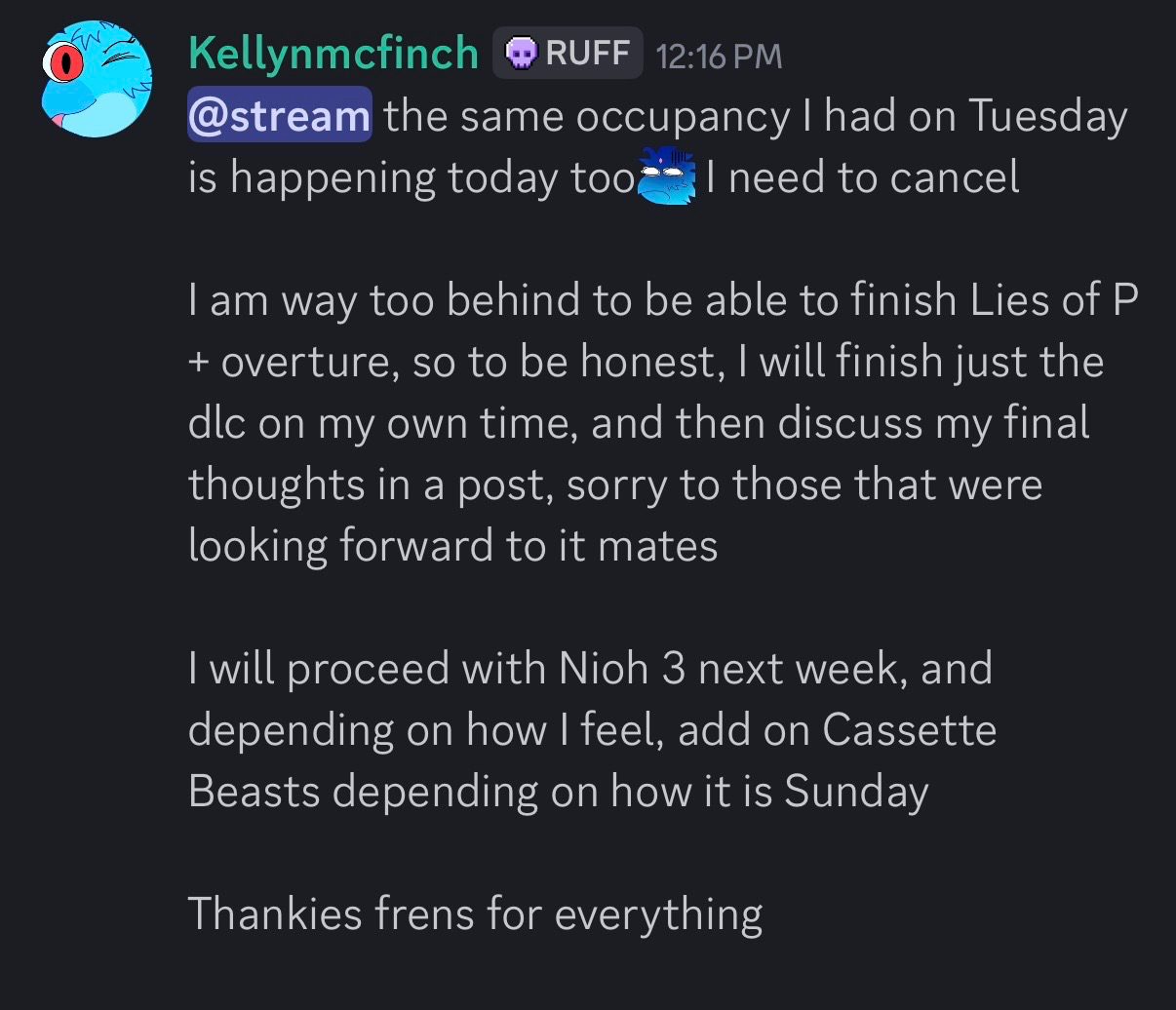This screenshot has height=1010, width=1176.
Task: Click the blue emoji after "today too"
Action: 665,178
